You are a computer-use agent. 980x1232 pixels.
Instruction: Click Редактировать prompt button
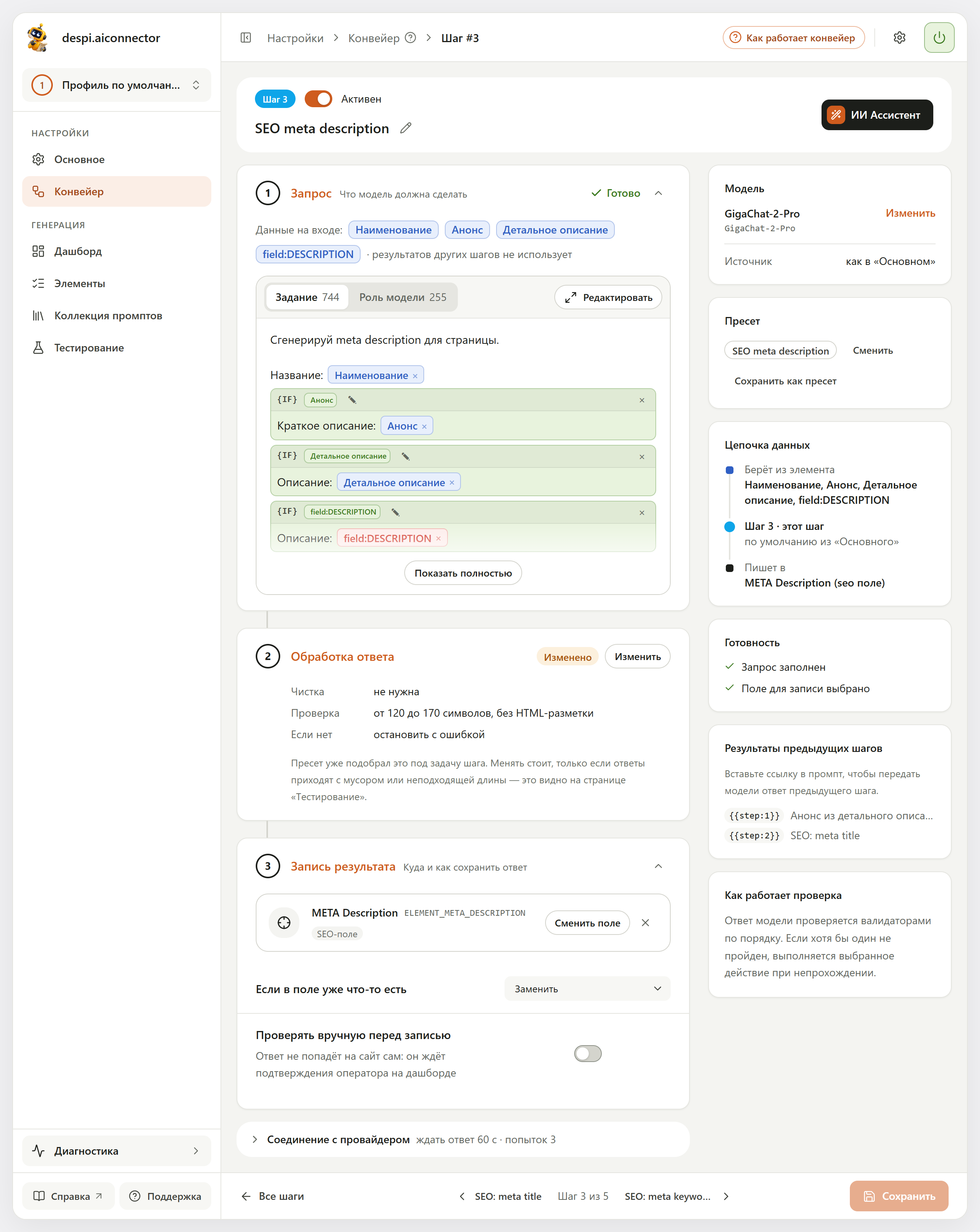click(608, 297)
